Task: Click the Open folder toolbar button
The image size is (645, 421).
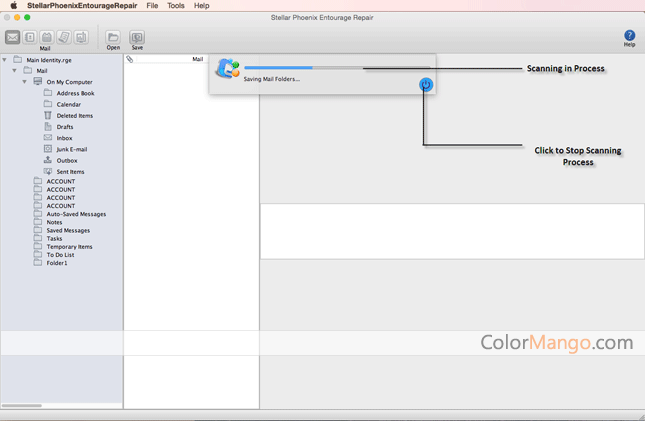Action: tap(113, 40)
